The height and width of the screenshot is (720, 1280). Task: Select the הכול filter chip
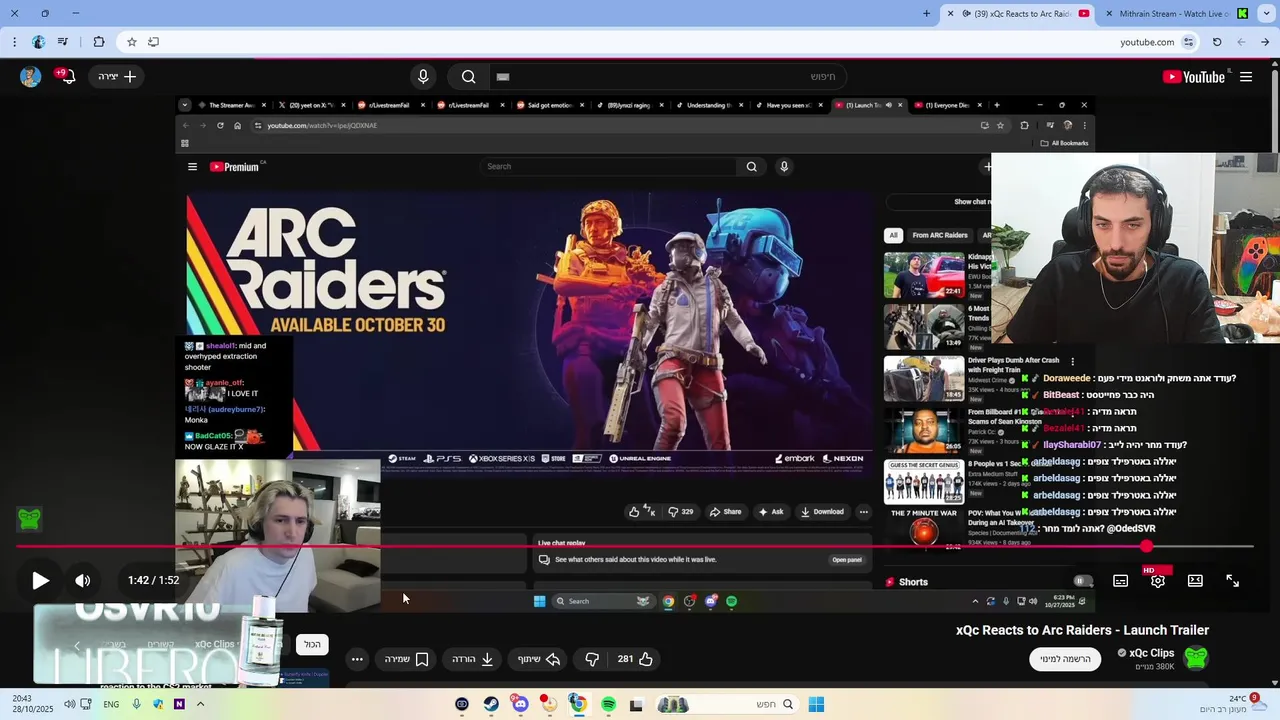coord(313,644)
